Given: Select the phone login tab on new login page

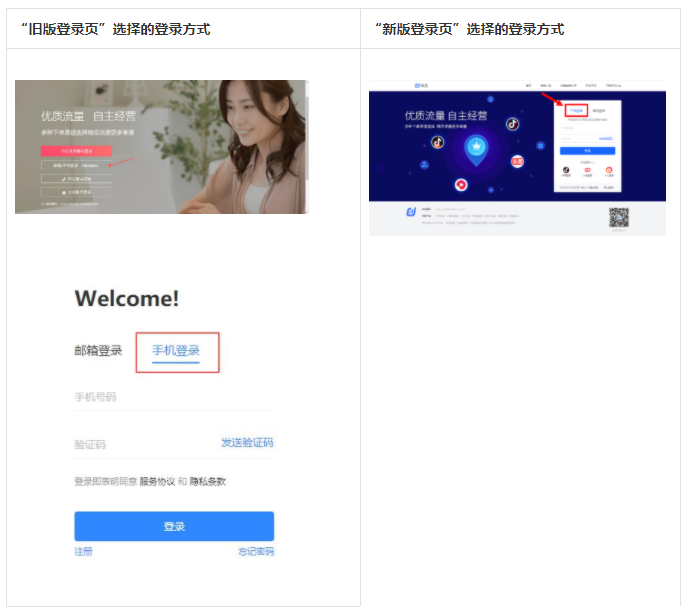Looking at the screenshot, I should click(576, 111).
